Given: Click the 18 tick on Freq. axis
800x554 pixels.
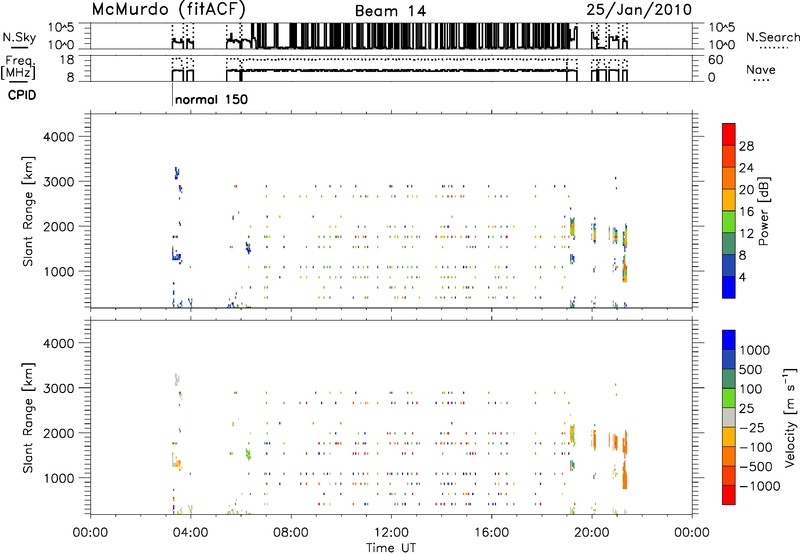Looking at the screenshot, I should pyautogui.click(x=67, y=60).
